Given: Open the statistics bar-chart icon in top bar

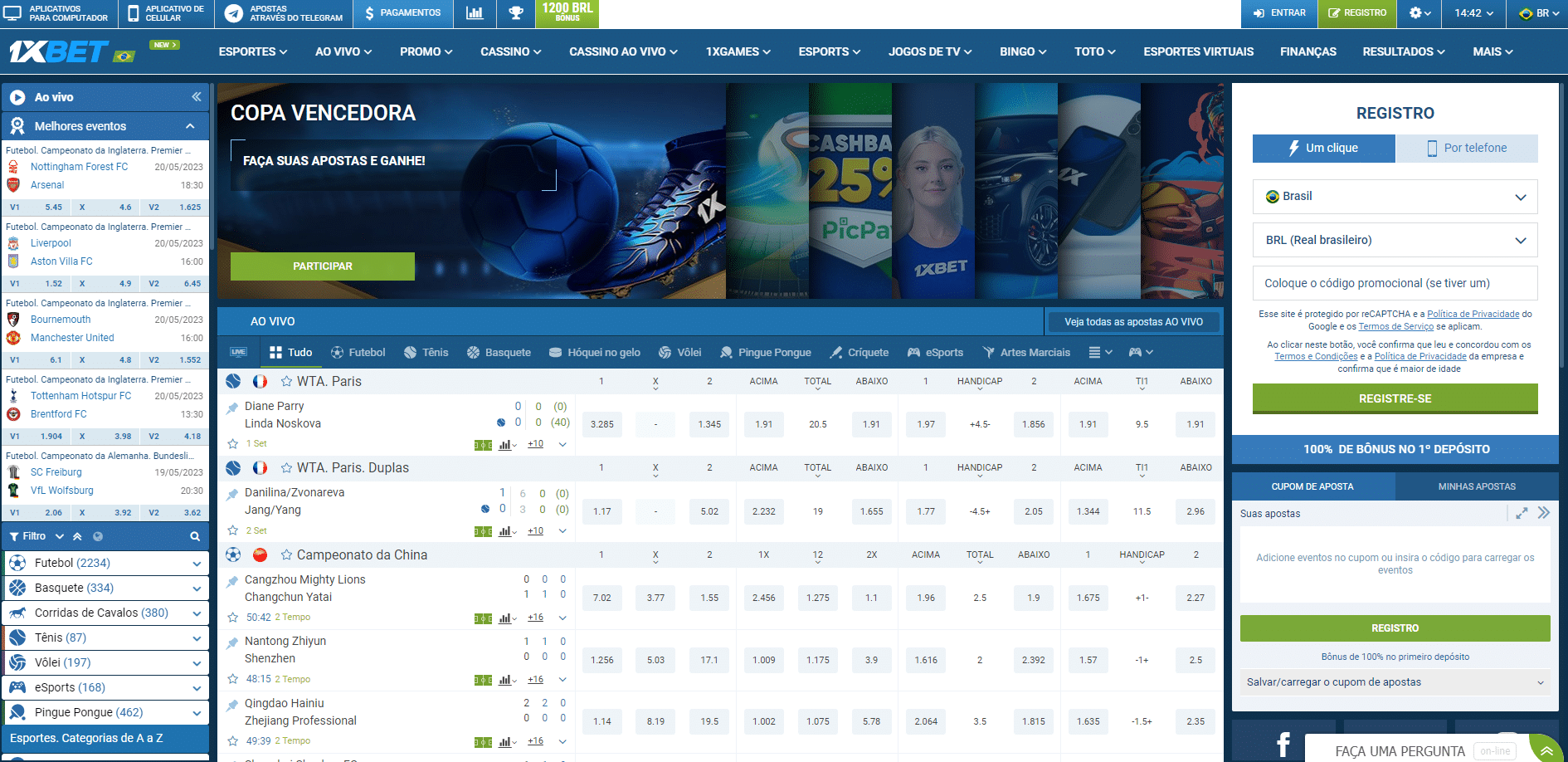Looking at the screenshot, I should [475, 13].
